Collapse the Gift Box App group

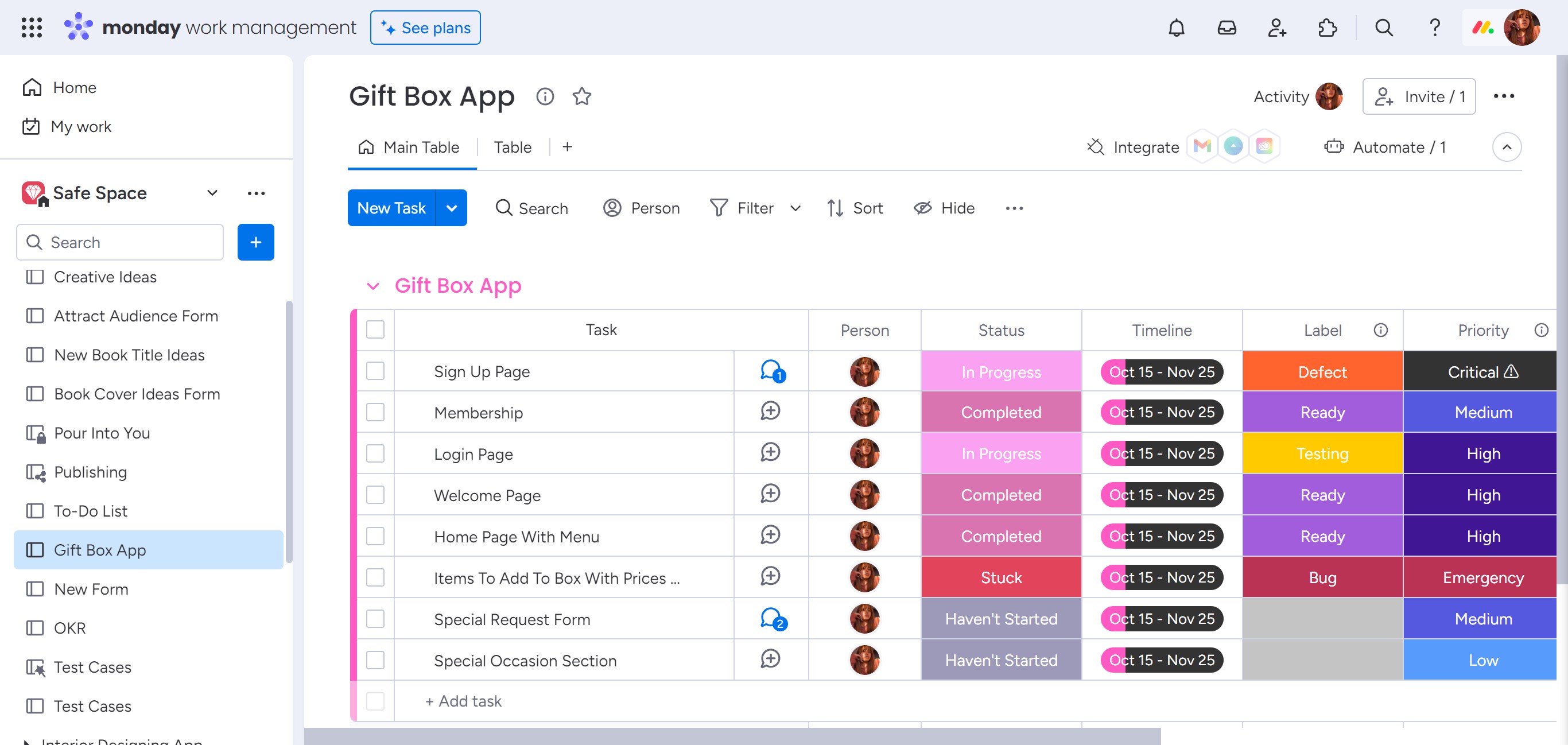pos(372,286)
